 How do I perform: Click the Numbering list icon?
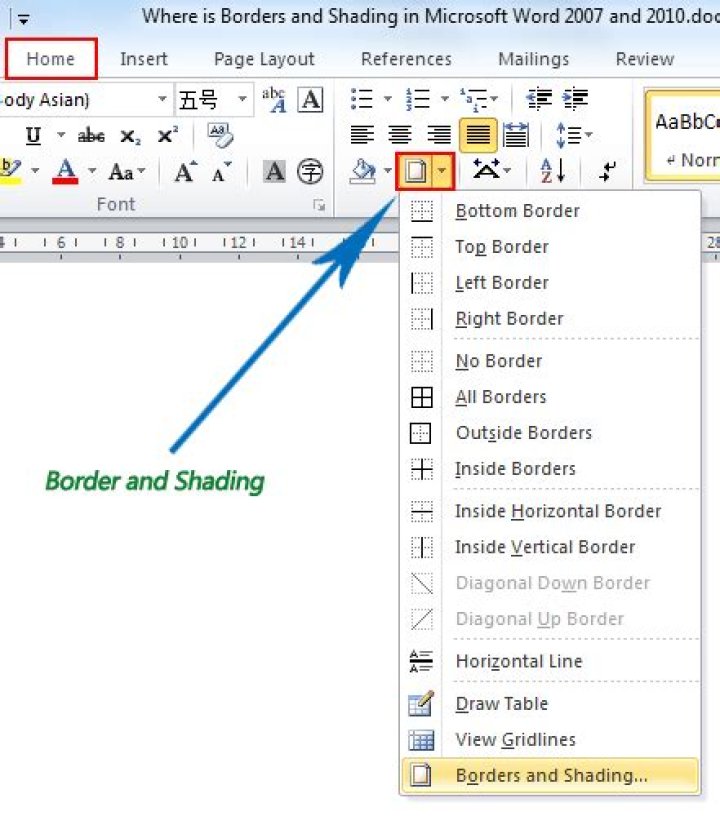coord(418,99)
